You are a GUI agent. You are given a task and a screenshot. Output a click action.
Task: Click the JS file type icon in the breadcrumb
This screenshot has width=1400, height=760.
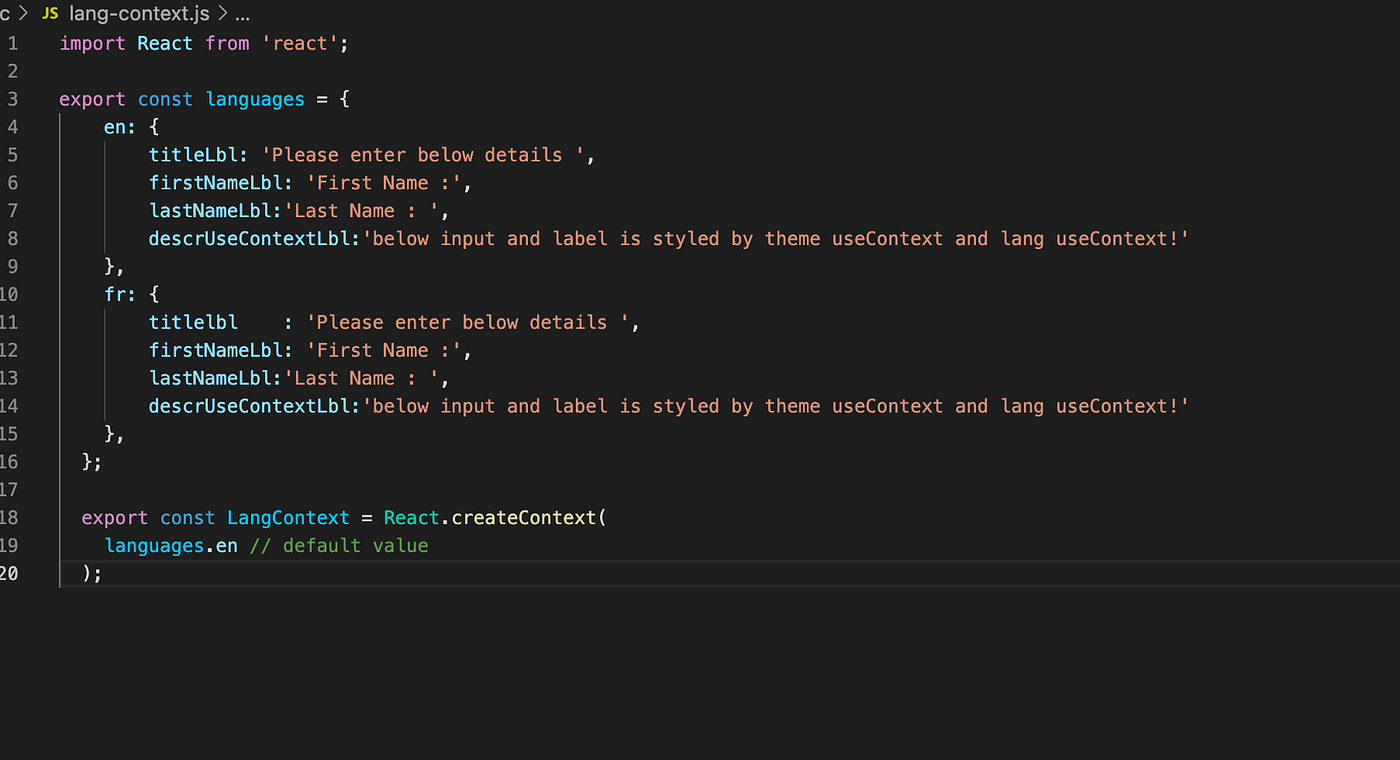coord(48,14)
